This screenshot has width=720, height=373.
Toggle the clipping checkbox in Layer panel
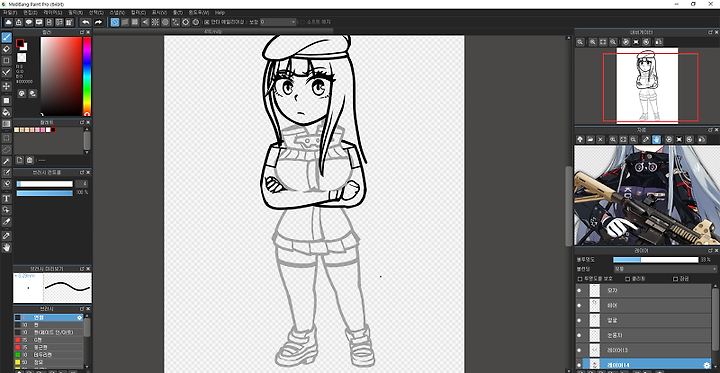pos(627,279)
